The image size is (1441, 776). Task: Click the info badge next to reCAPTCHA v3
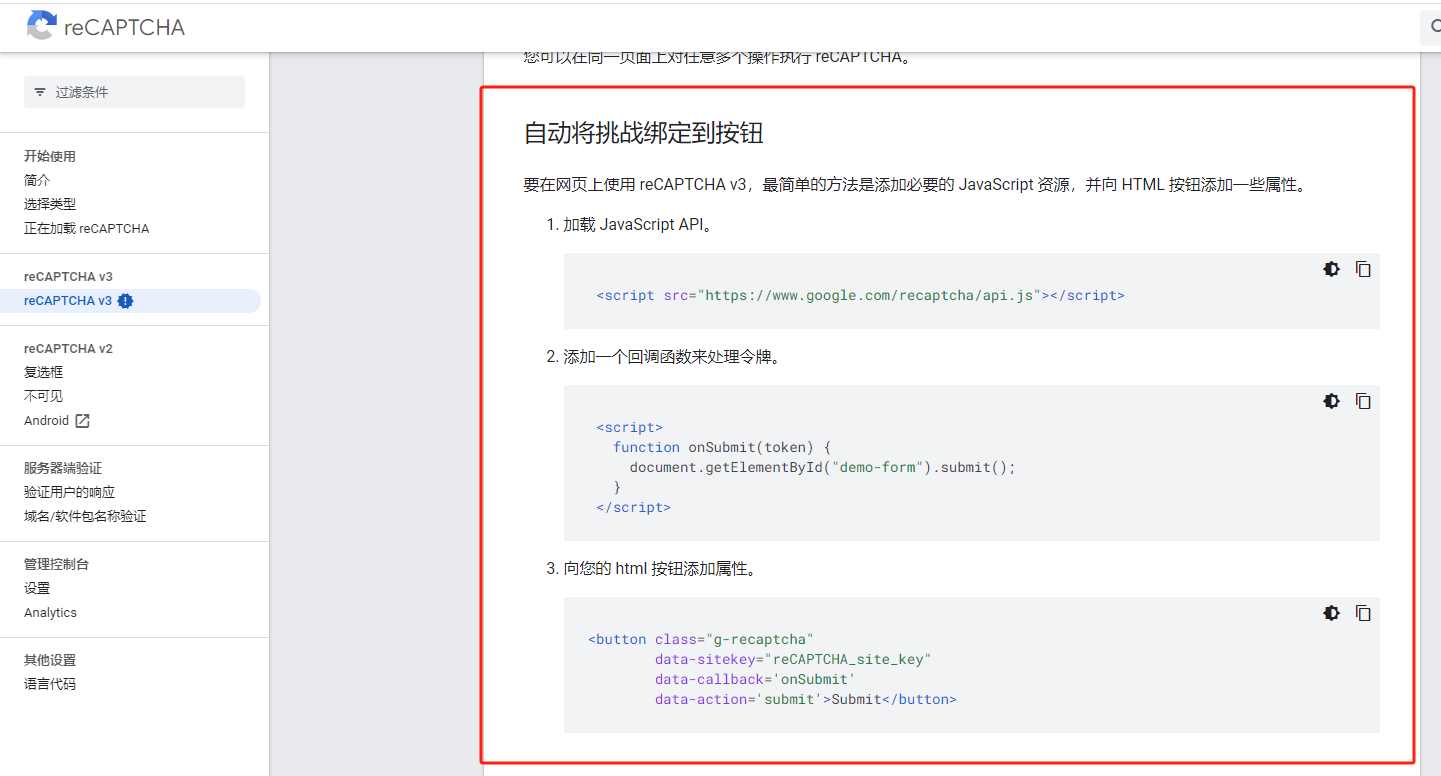(x=125, y=301)
